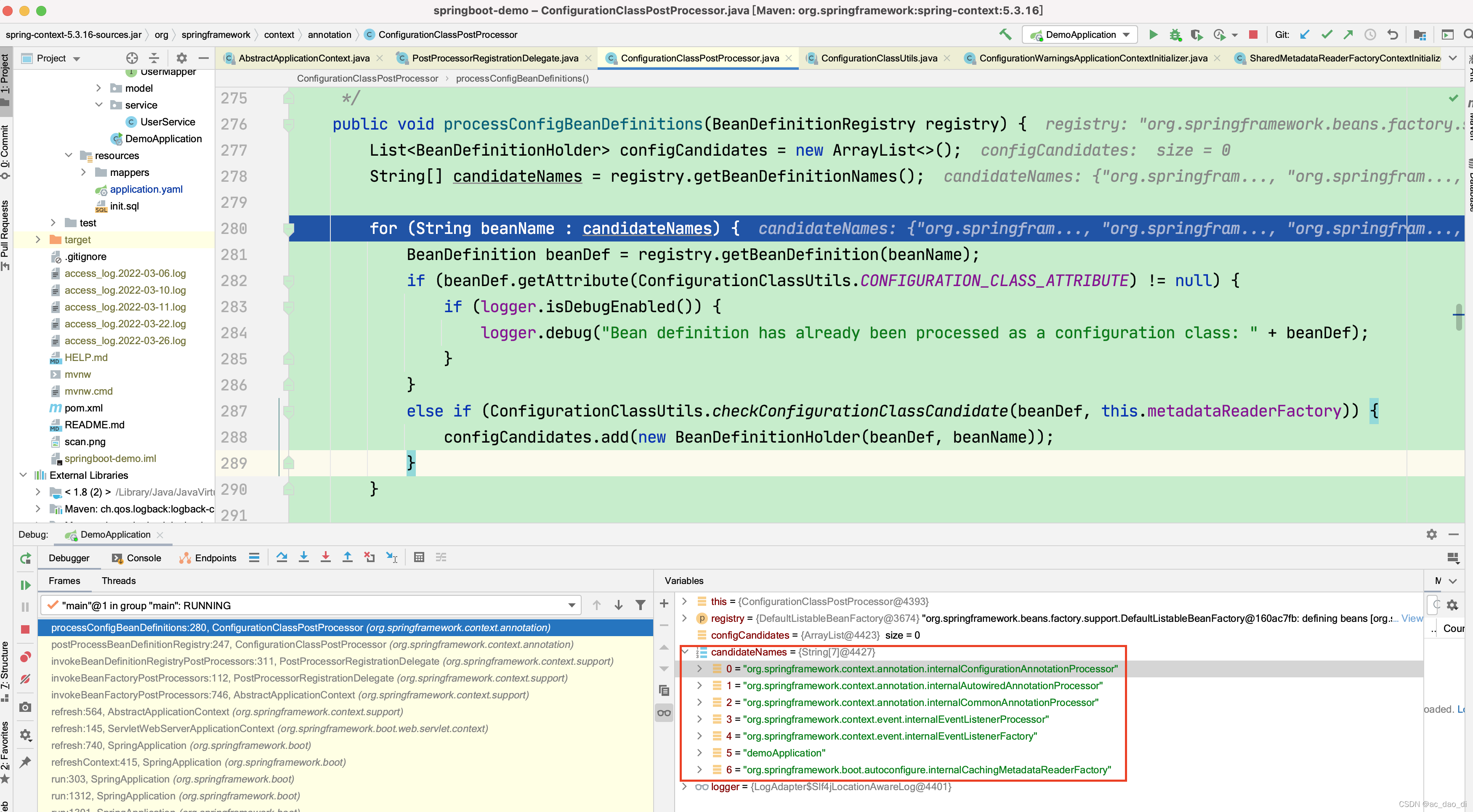Expand the registry variable
Screen dimensions: 1473x812
tap(684, 618)
